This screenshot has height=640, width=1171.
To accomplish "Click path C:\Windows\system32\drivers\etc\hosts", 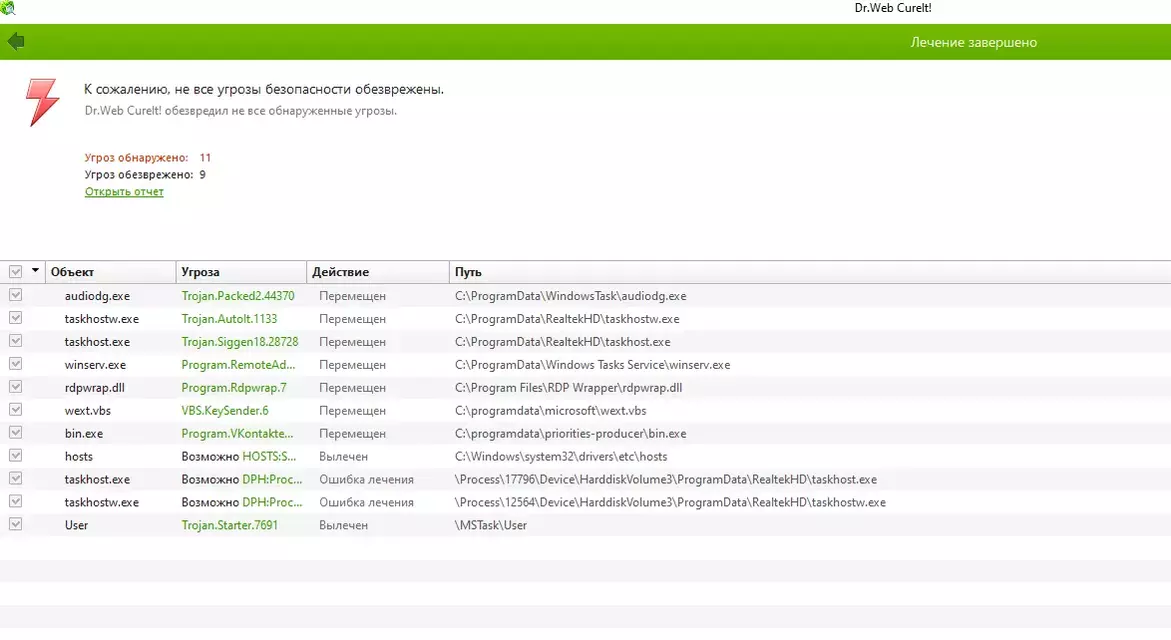I will pos(561,456).
